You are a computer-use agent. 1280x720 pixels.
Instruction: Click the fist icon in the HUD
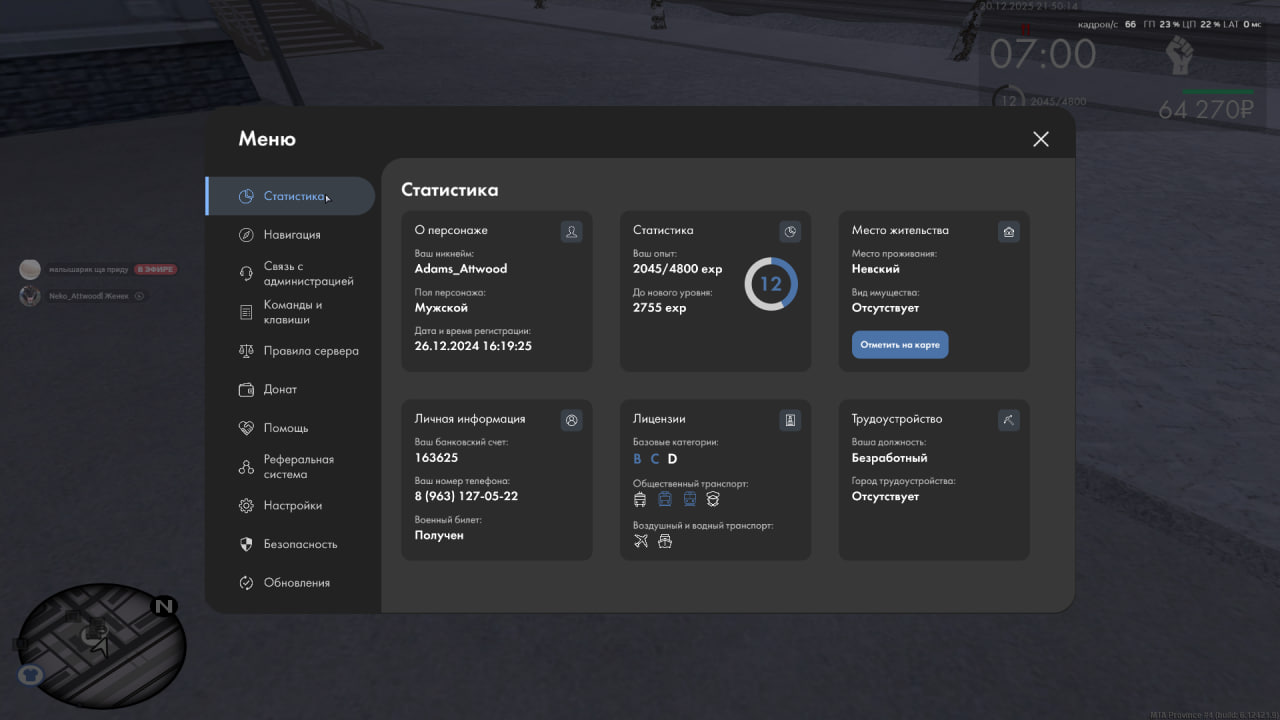[1181, 54]
